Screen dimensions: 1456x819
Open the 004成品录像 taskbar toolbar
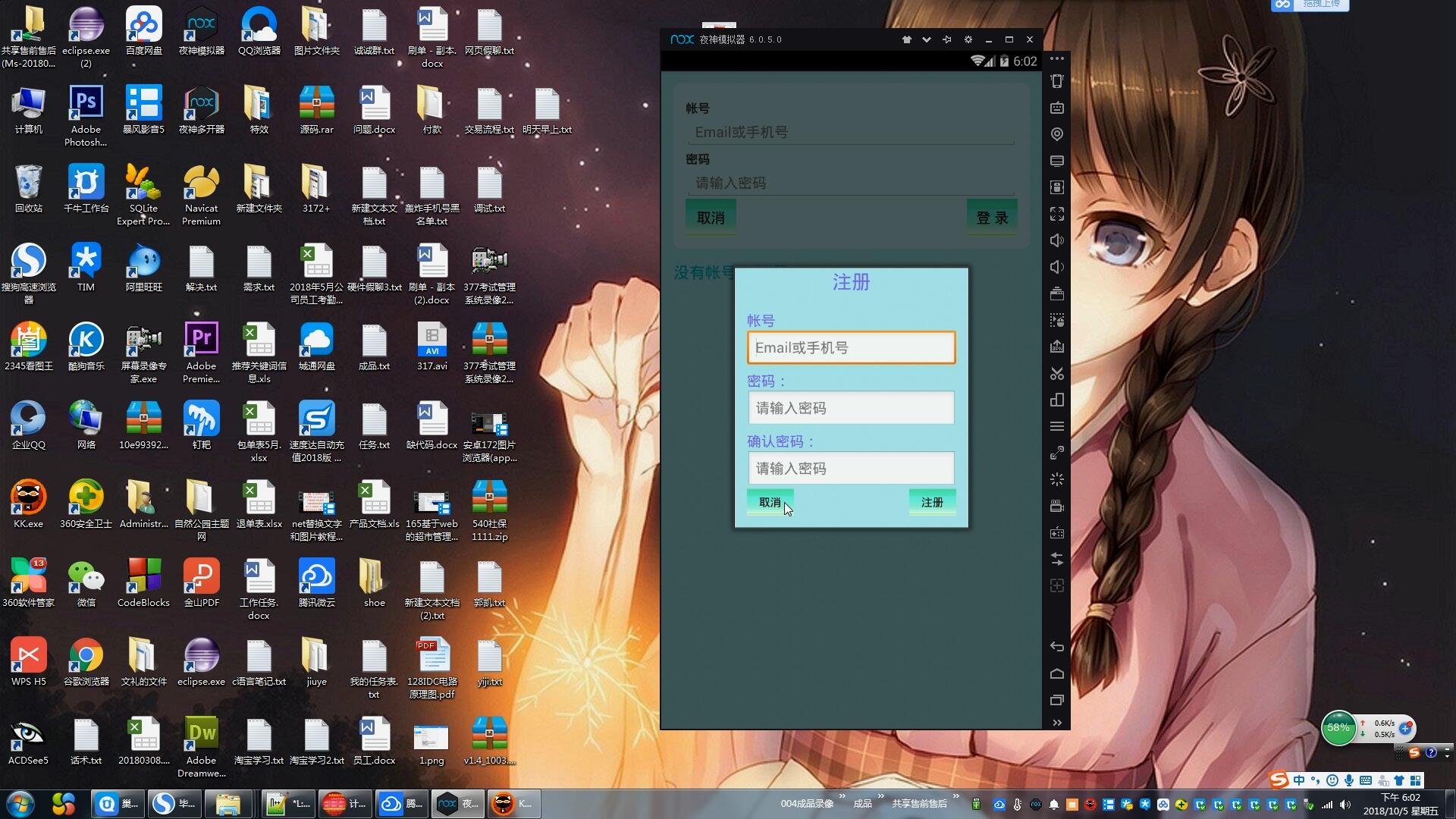(x=807, y=804)
